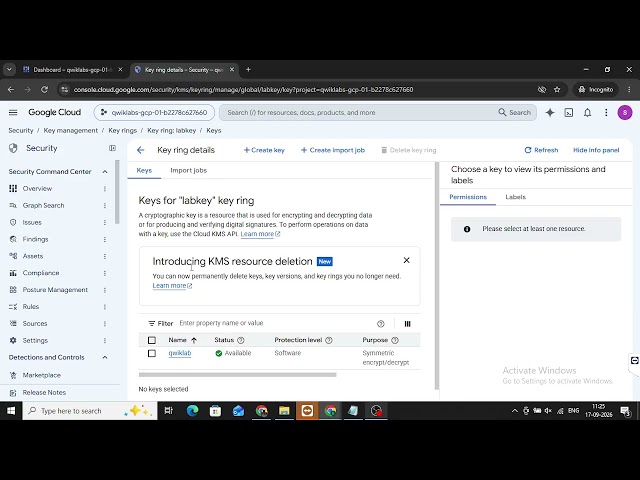Show Status column help icon
This screenshot has width=640, height=480.
coord(241,340)
